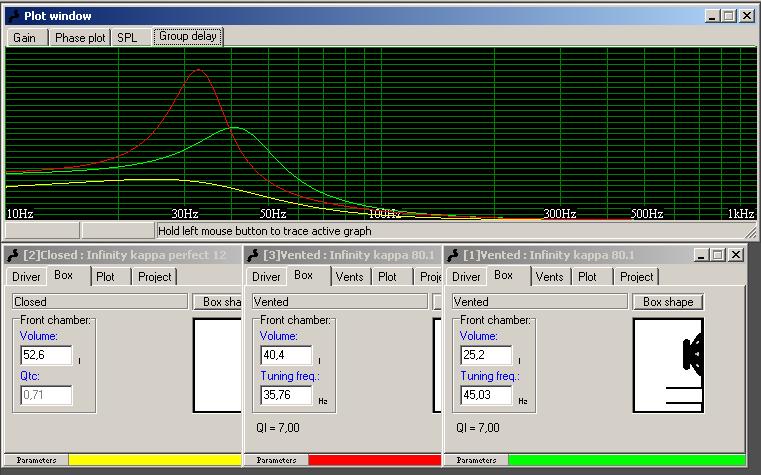Viewport: 761px width, 475px height.
Task: Click the speaker icon of [1]Vented window
Action: coord(453,255)
